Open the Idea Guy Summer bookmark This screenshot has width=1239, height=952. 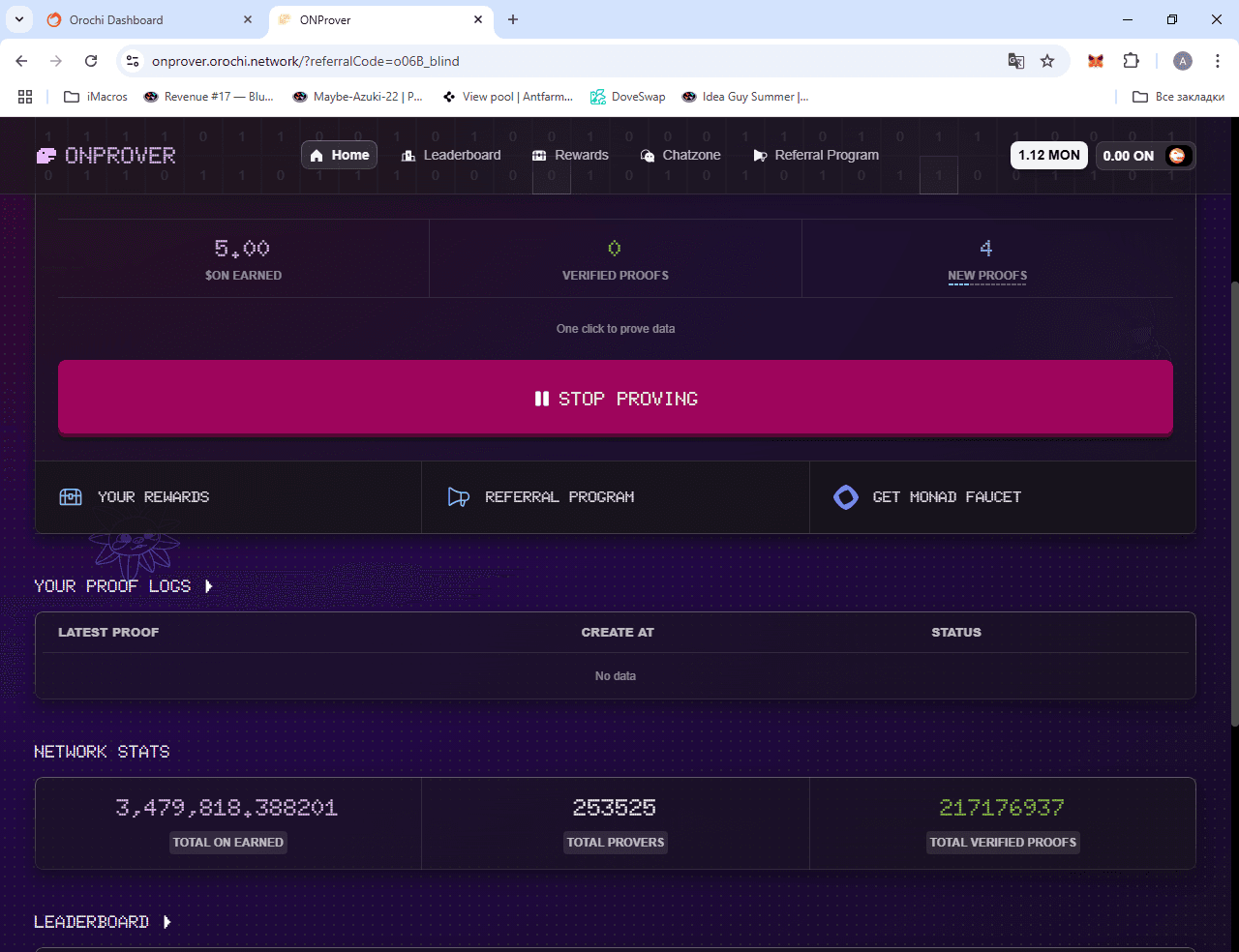click(745, 97)
